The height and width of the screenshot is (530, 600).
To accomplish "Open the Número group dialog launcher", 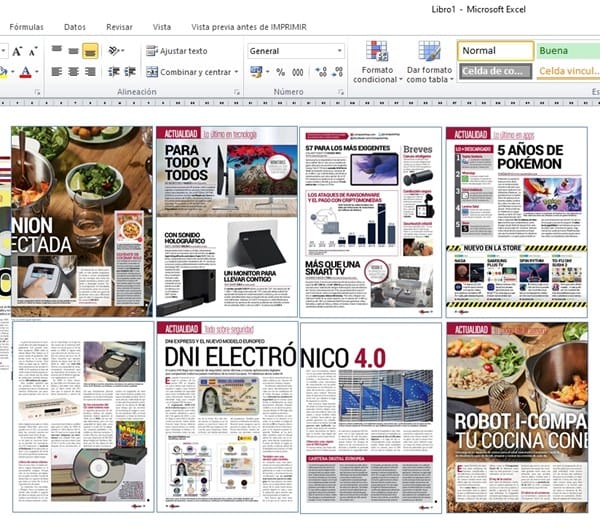I will coord(341,92).
